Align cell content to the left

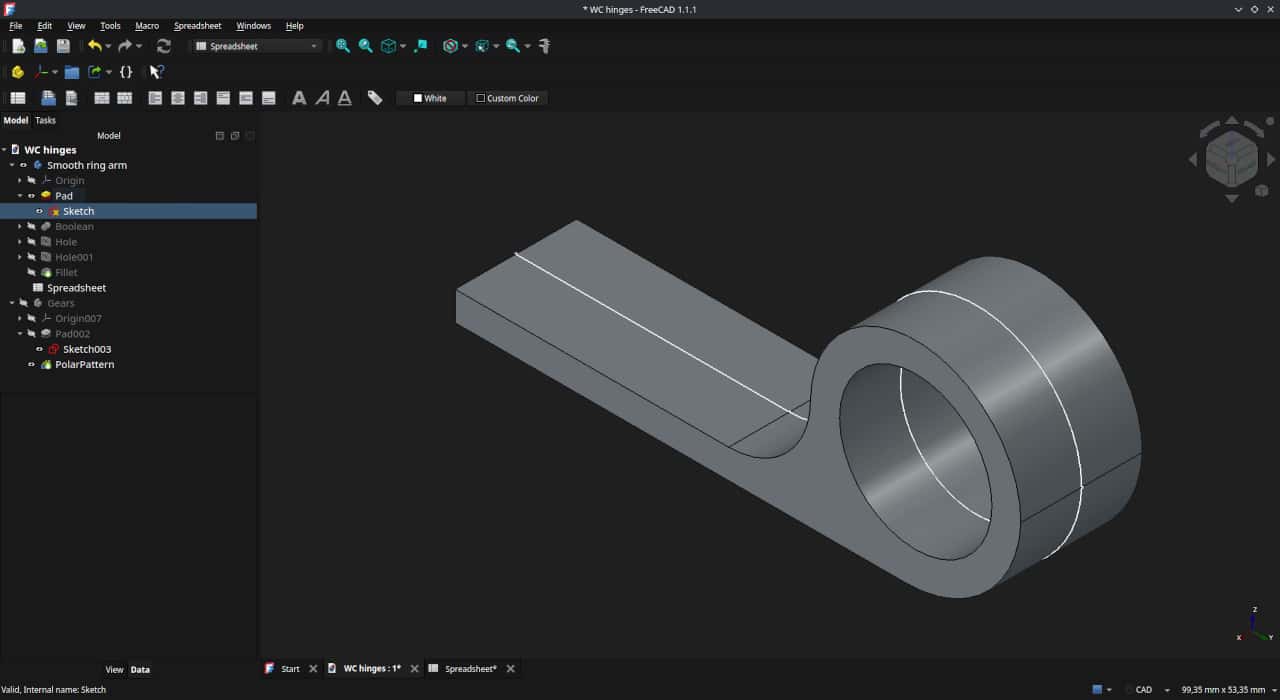click(x=155, y=98)
